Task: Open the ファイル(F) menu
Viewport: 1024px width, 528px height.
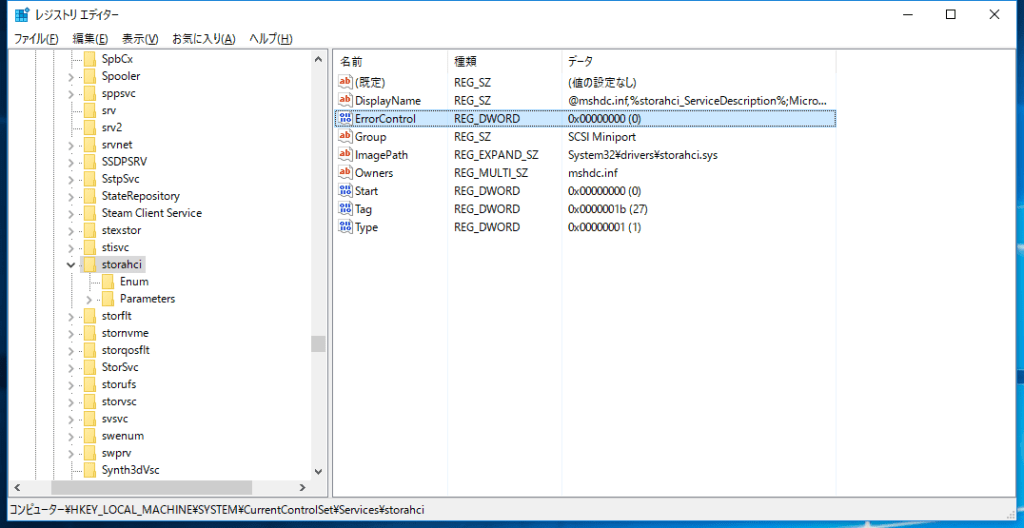Action: point(36,39)
